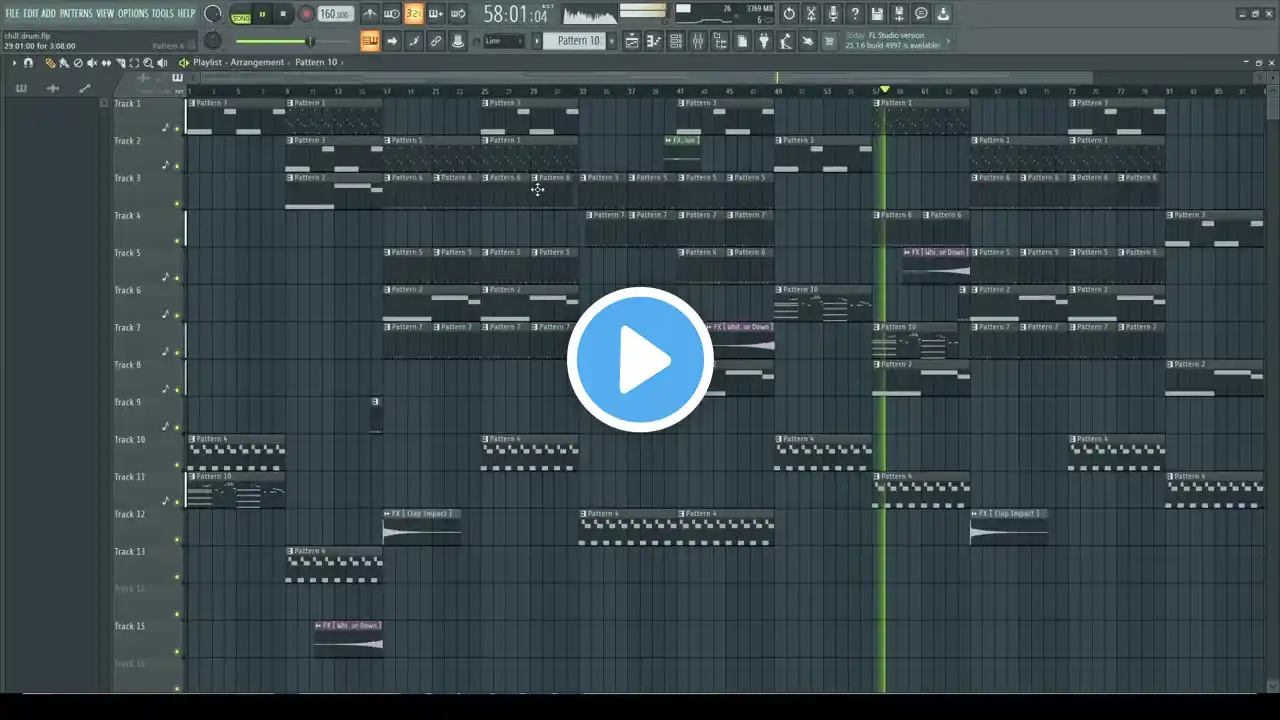Open the TOOLS menu

click(x=162, y=14)
